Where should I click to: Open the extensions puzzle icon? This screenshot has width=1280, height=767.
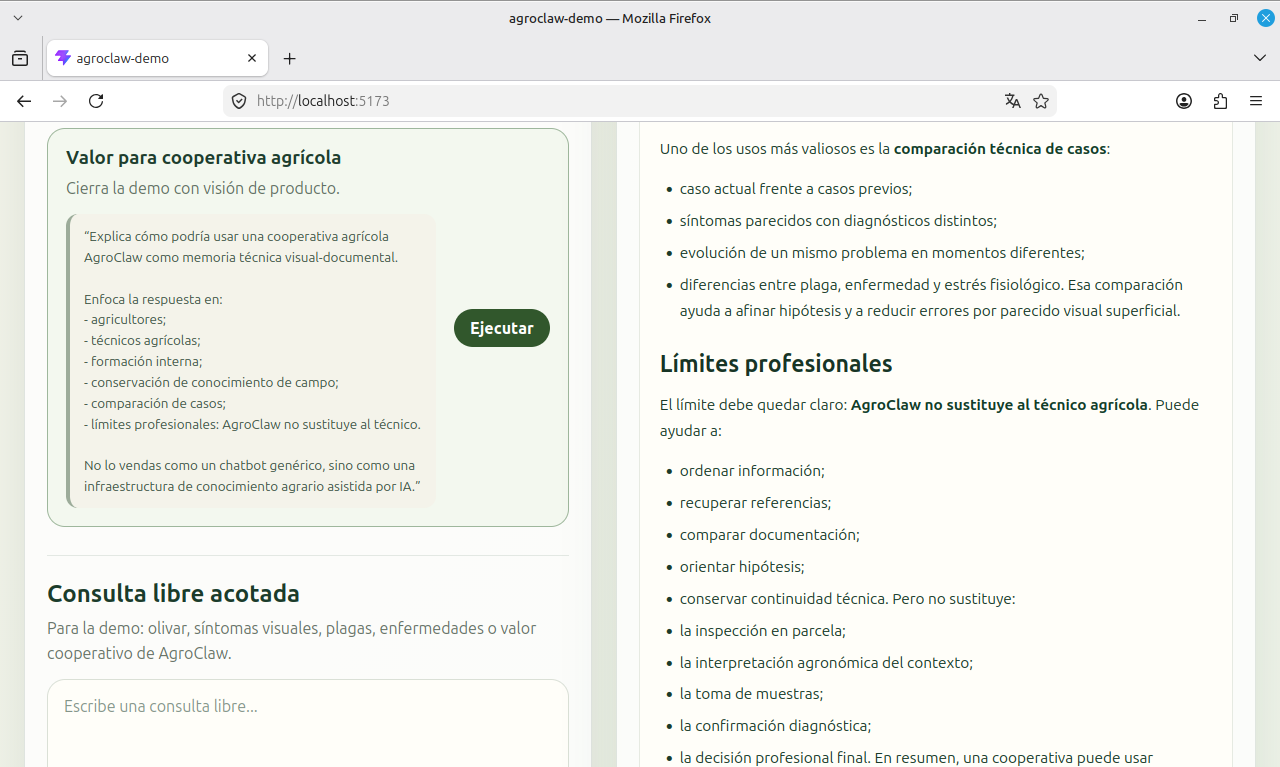[x=1220, y=101]
